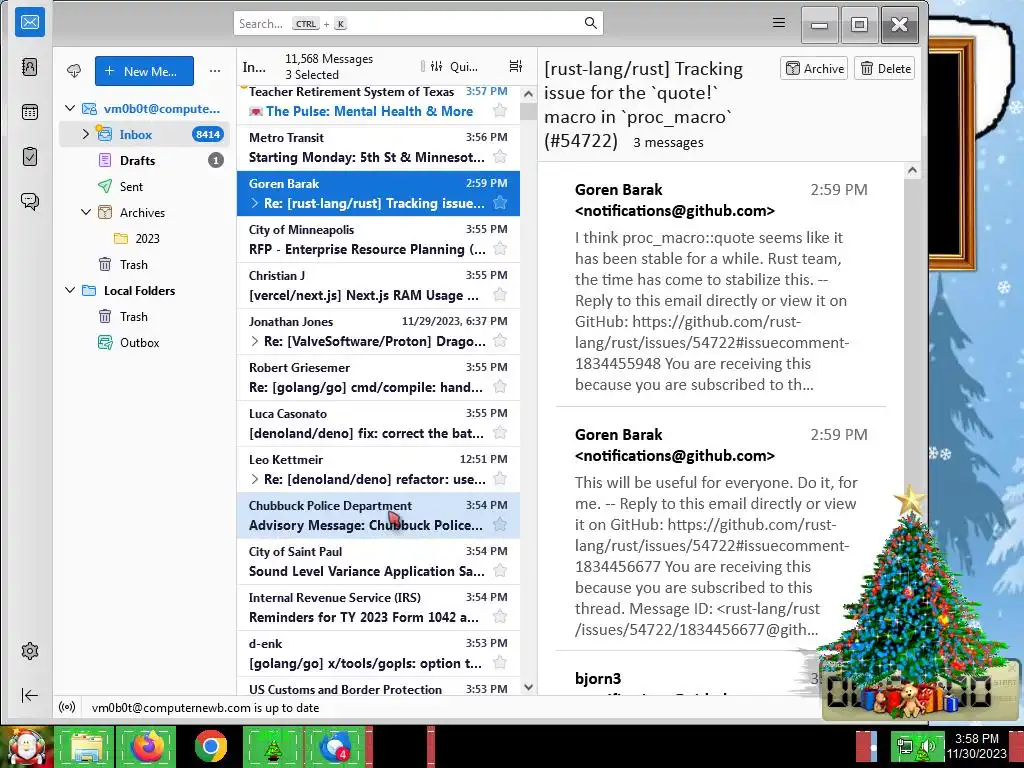Open Teacher Retirement System message
This screenshot has width=1024, height=768.
pyautogui.click(x=378, y=103)
